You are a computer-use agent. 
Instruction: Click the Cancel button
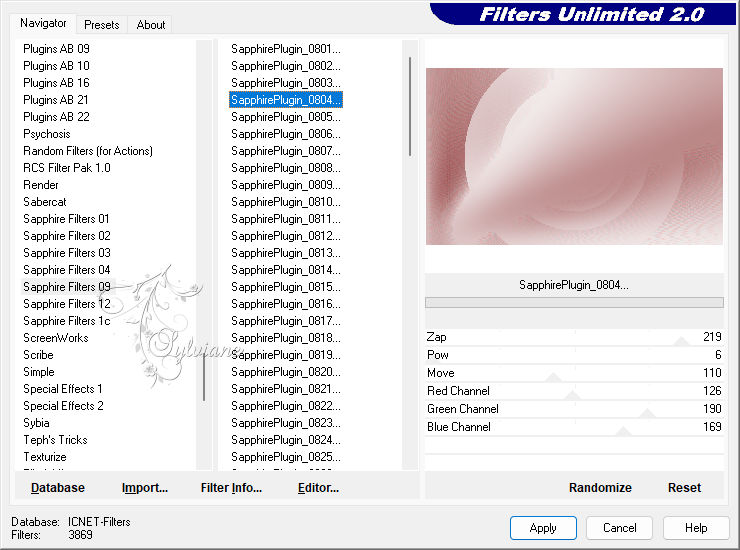tap(620, 528)
